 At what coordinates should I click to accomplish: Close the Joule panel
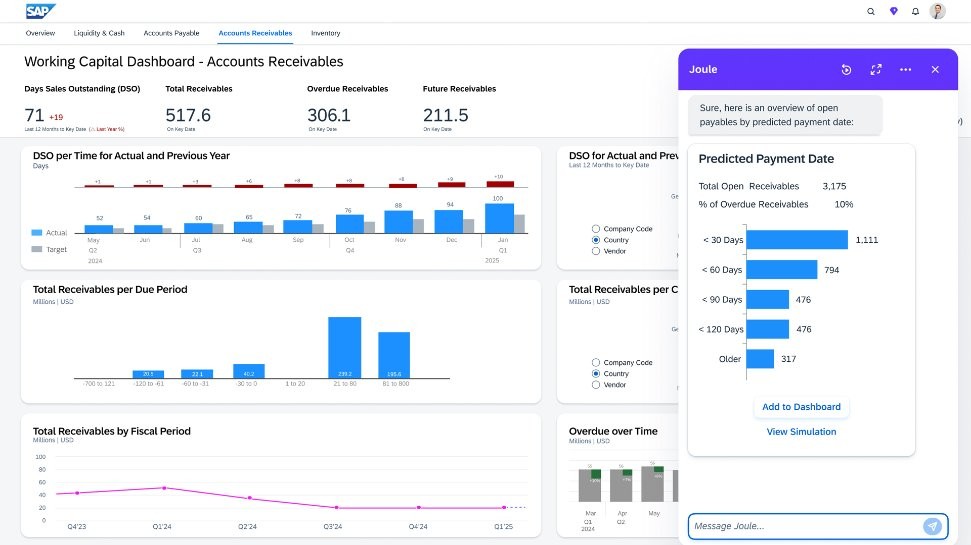tap(935, 70)
